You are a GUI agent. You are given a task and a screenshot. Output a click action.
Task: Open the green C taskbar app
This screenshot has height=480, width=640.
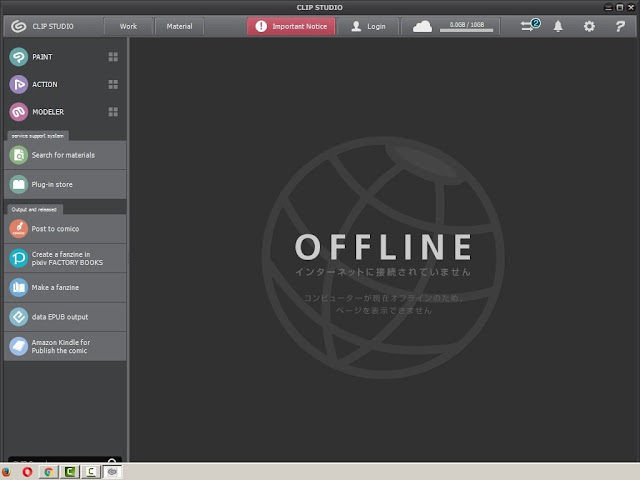point(70,472)
